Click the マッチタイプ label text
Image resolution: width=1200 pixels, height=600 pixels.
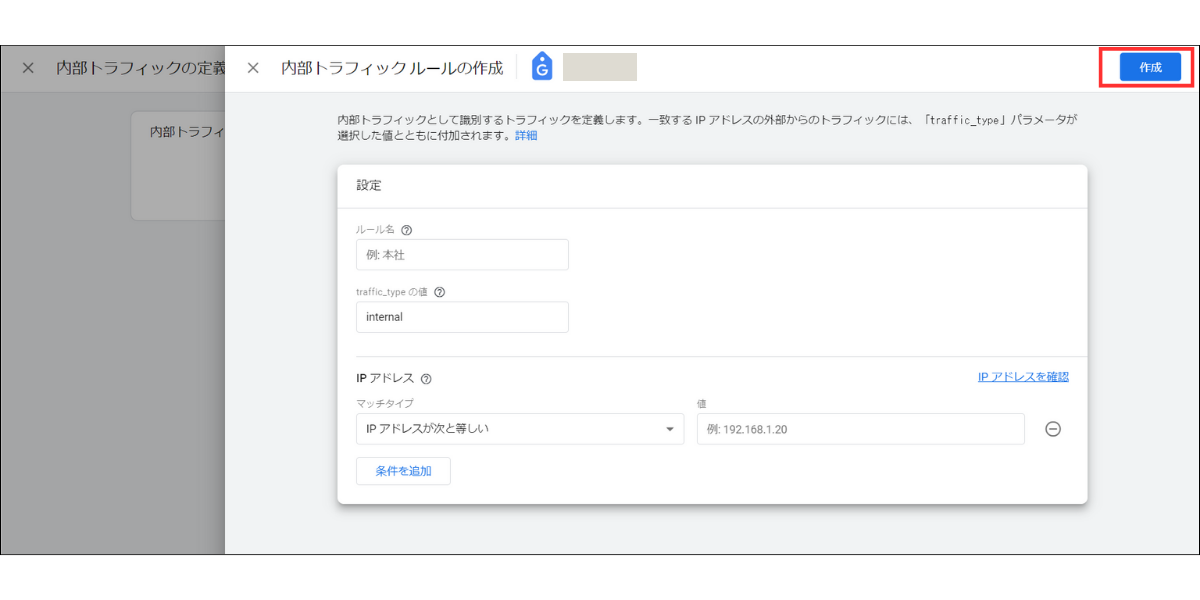tap(385, 404)
